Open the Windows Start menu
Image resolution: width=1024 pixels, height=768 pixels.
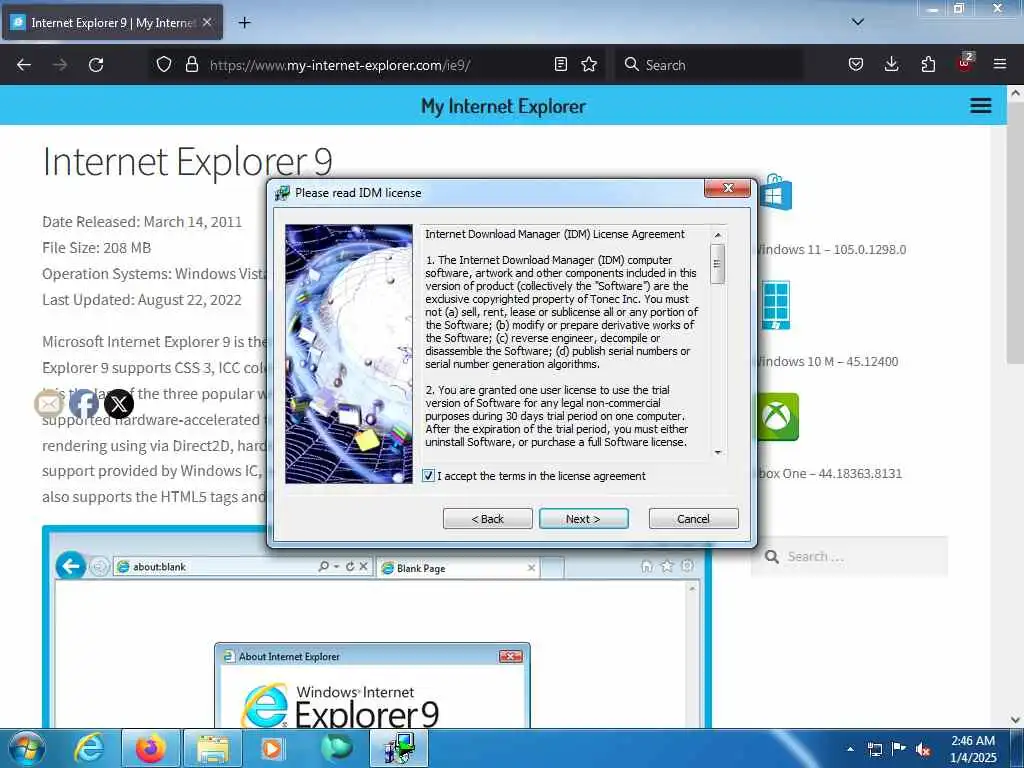click(26, 748)
